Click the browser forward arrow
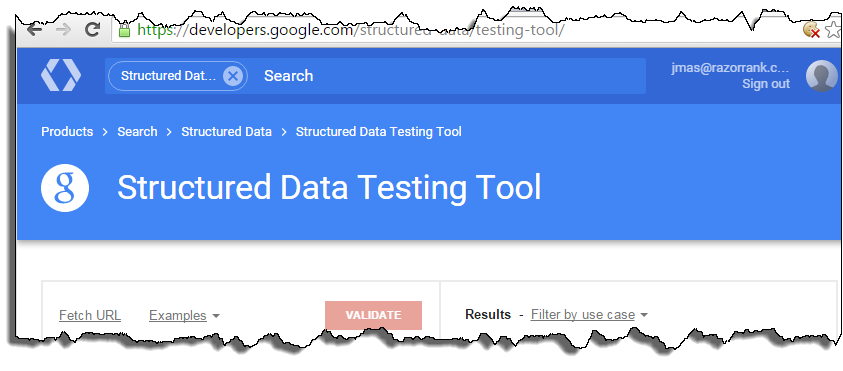843x371 pixels. [63, 30]
